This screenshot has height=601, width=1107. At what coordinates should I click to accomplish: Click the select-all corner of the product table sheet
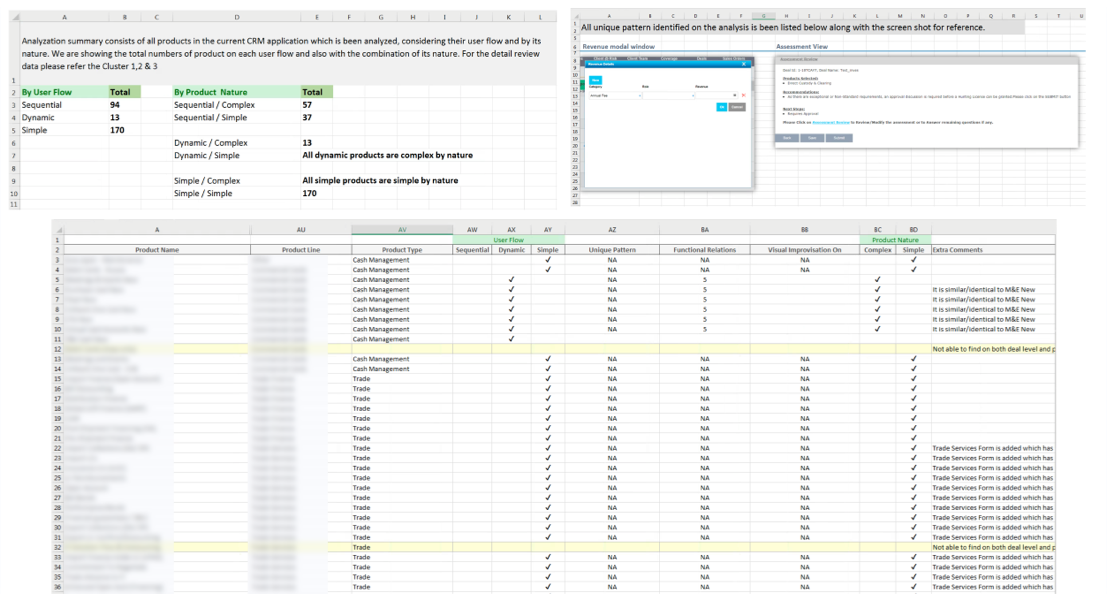tap(58, 229)
